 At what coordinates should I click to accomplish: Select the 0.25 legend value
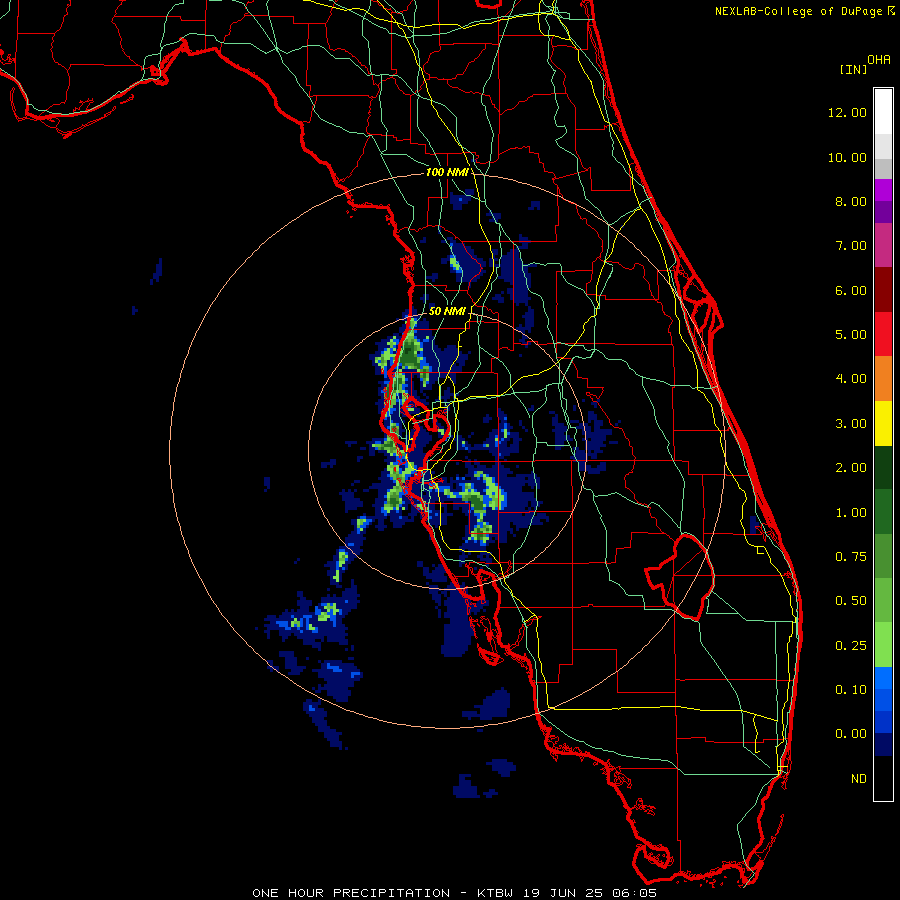tap(851, 646)
